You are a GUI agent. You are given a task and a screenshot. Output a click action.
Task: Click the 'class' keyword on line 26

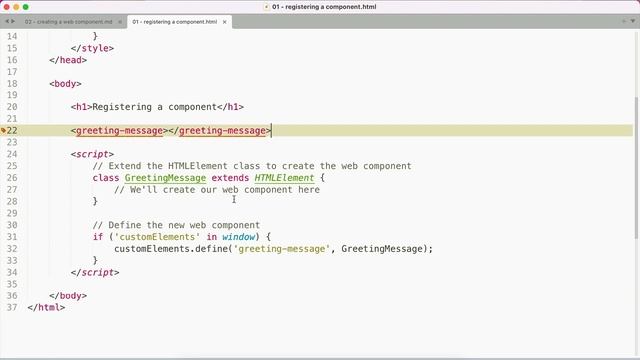(x=106, y=178)
